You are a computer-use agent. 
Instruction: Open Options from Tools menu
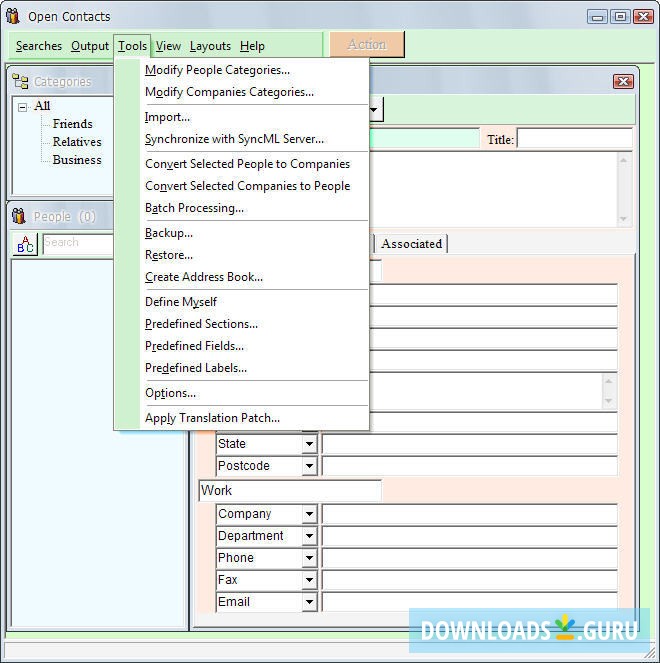(x=254, y=393)
